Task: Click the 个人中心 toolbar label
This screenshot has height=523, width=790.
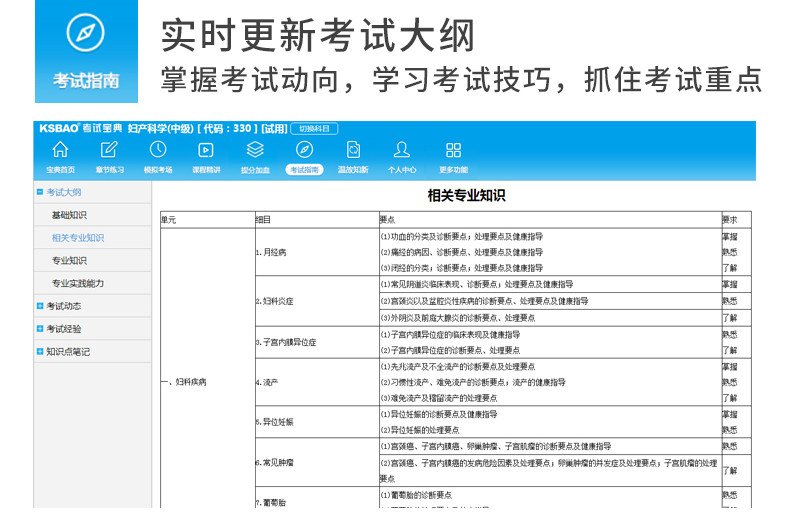Action: 402,170
